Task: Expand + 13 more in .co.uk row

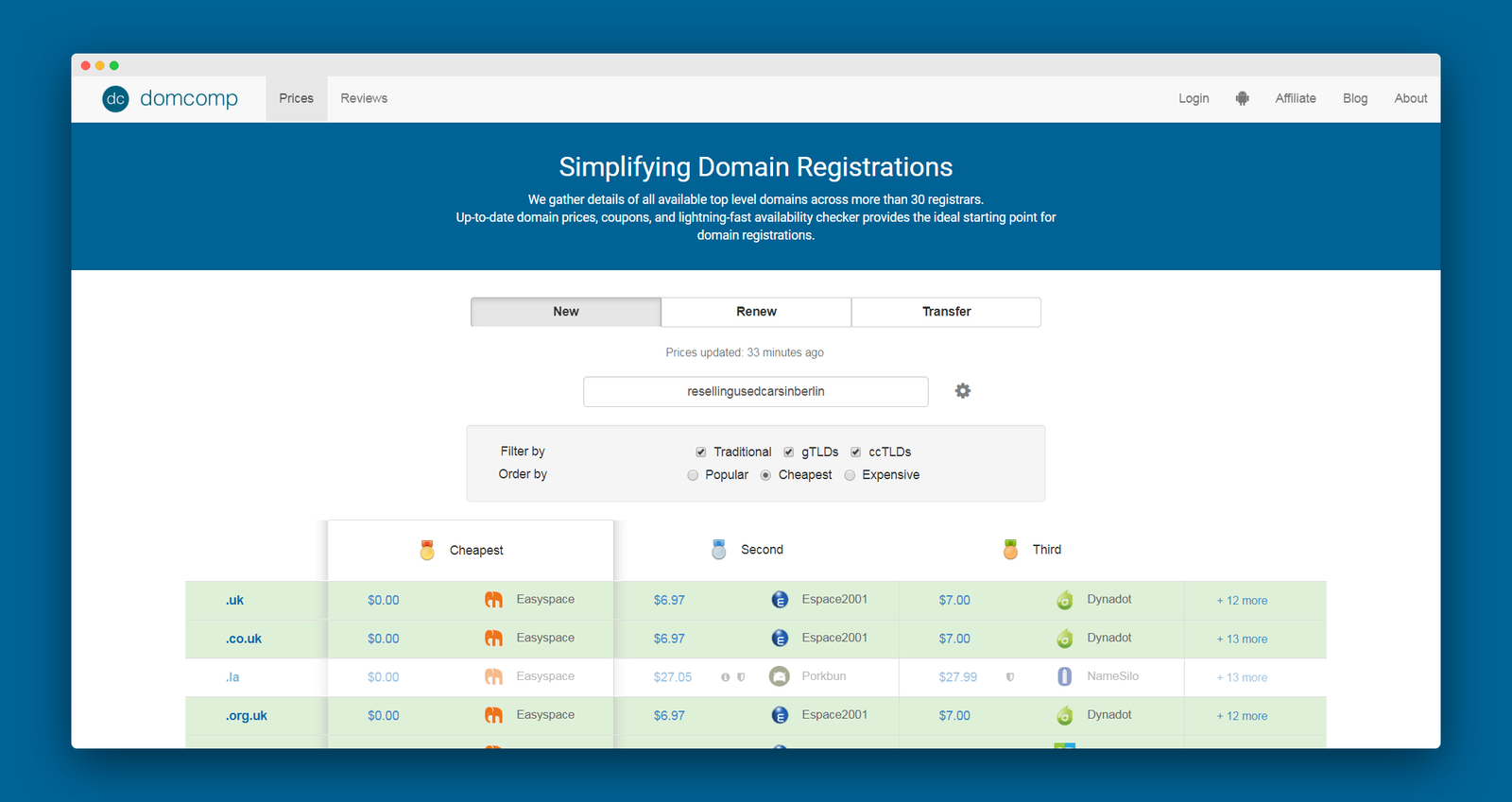Action: tap(1242, 640)
